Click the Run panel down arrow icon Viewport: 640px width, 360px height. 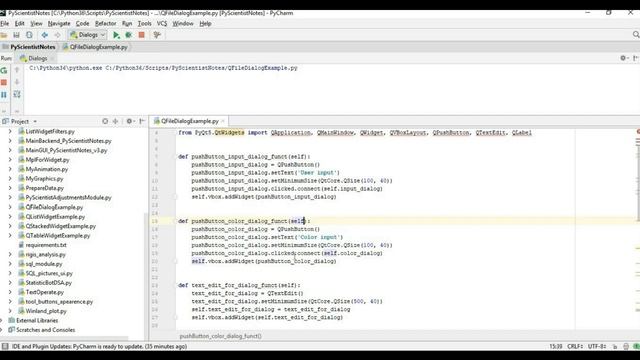(x=17, y=82)
